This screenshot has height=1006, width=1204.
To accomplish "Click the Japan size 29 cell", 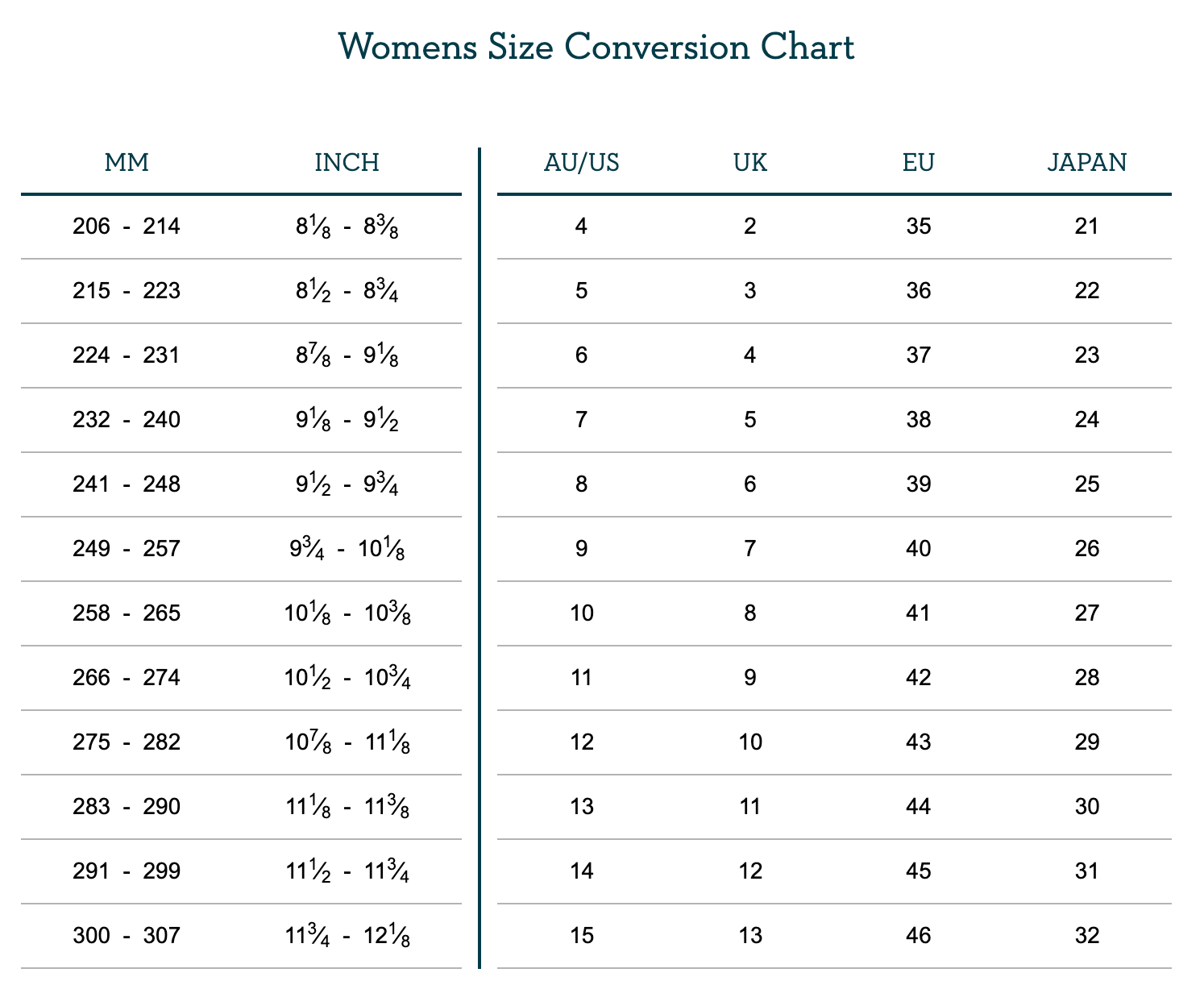I will (x=1086, y=742).
